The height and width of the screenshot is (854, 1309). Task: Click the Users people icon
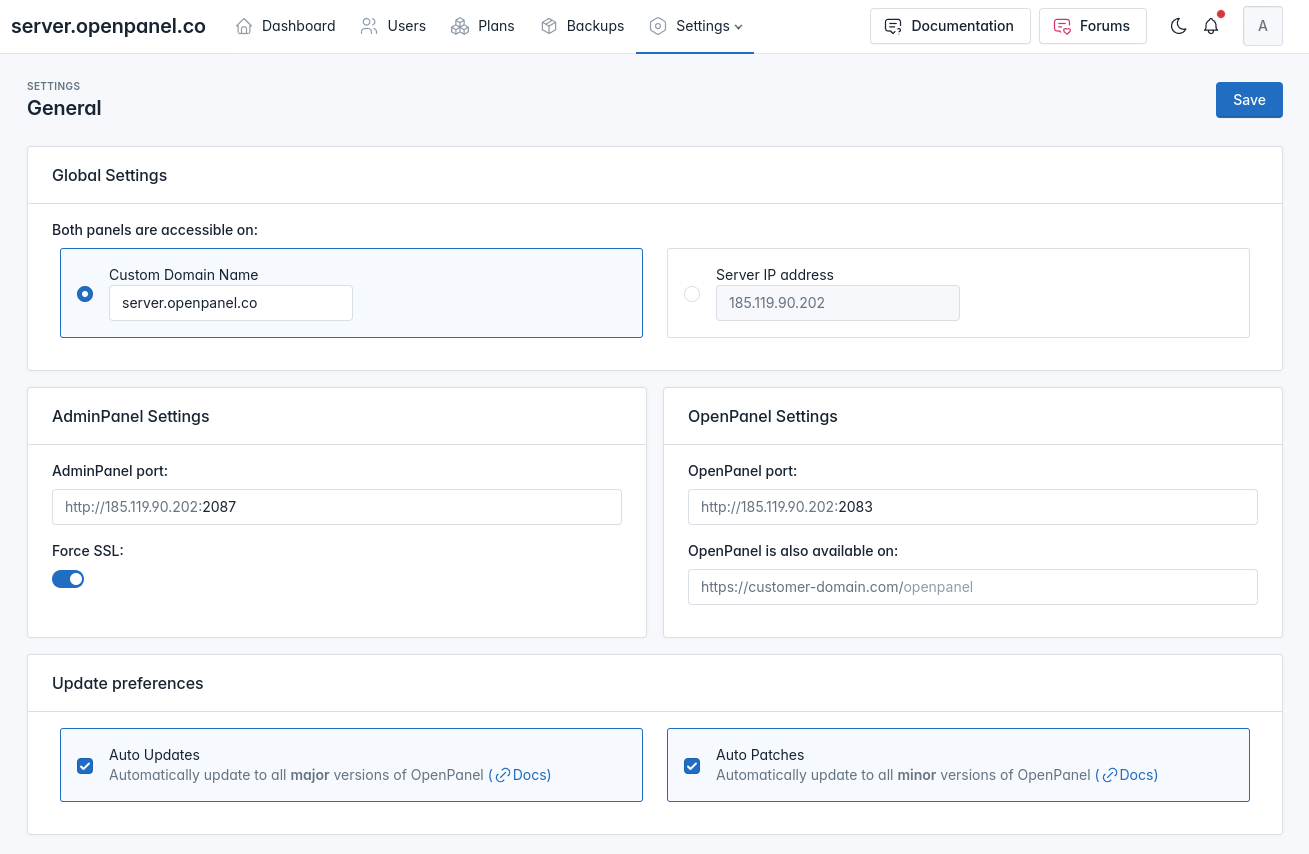click(x=369, y=26)
